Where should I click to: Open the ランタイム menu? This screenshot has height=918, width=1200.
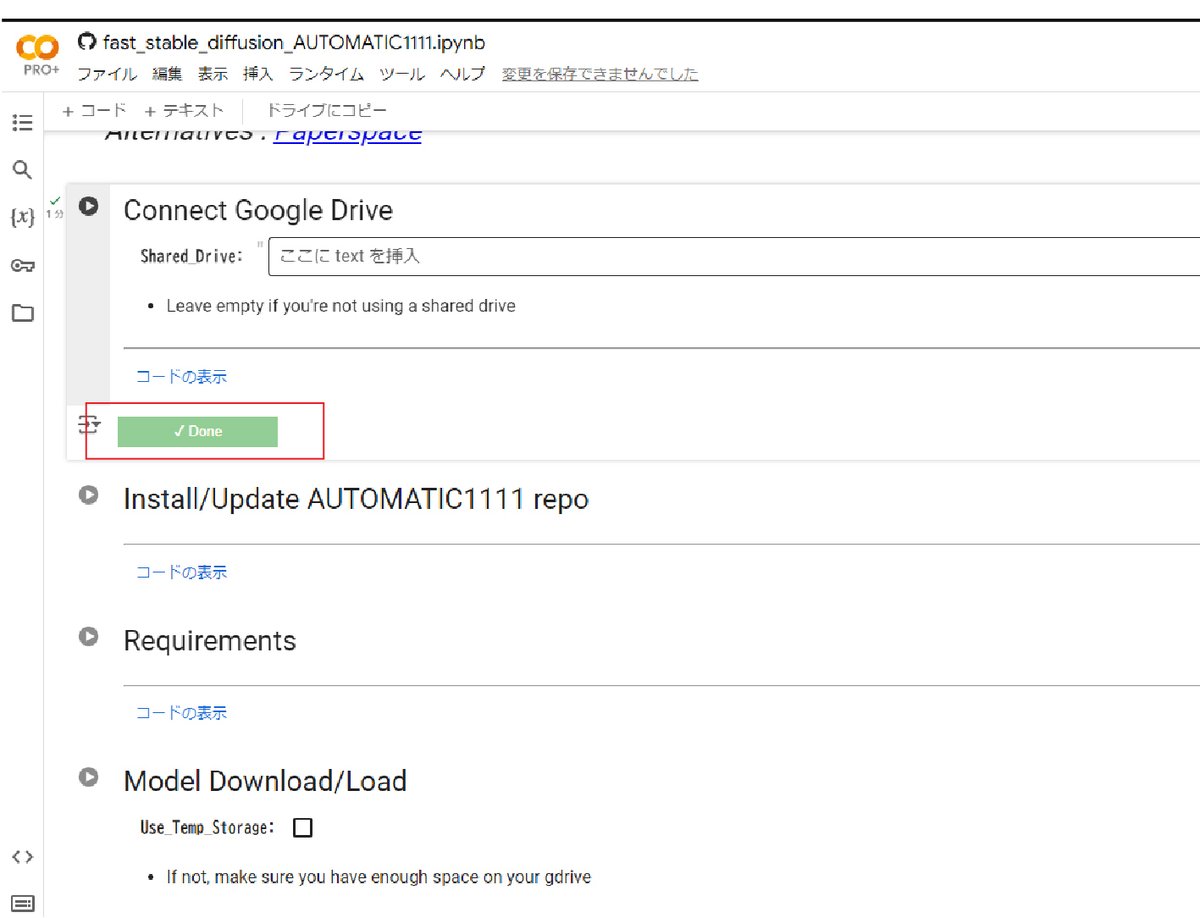click(326, 74)
